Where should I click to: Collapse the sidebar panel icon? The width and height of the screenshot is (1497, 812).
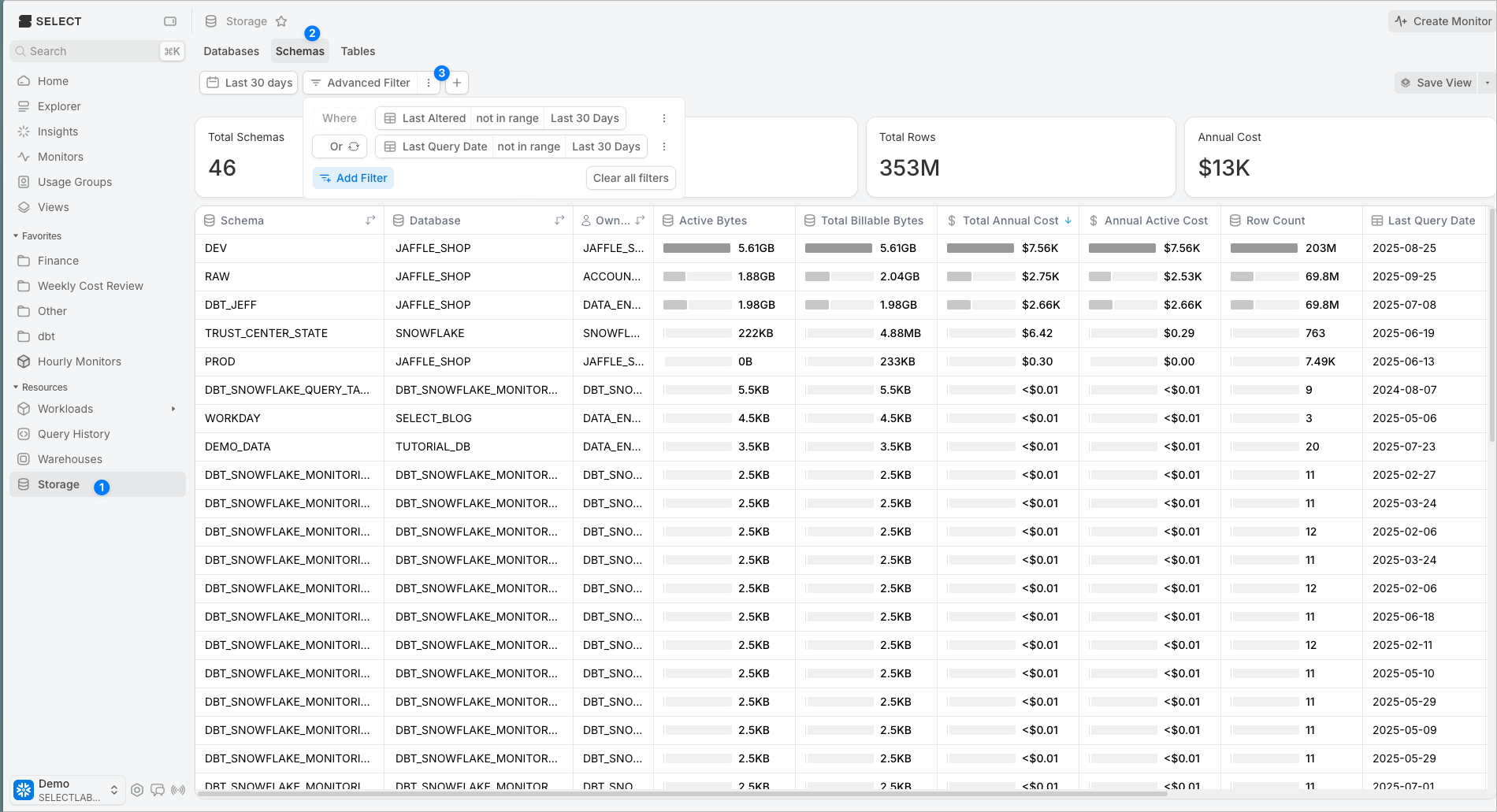(170, 21)
